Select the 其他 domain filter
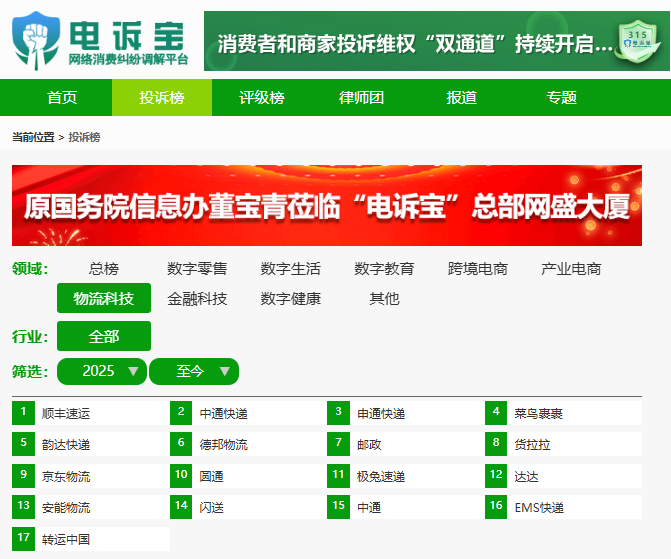The image size is (671, 559). tap(384, 298)
